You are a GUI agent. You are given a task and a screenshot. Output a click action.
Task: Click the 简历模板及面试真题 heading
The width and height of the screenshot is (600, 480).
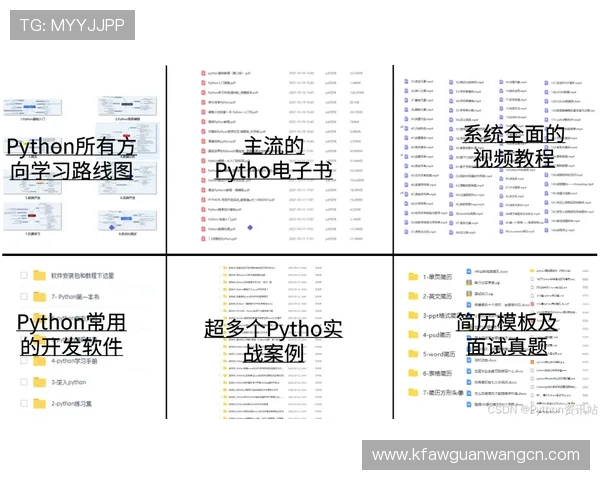[507, 334]
